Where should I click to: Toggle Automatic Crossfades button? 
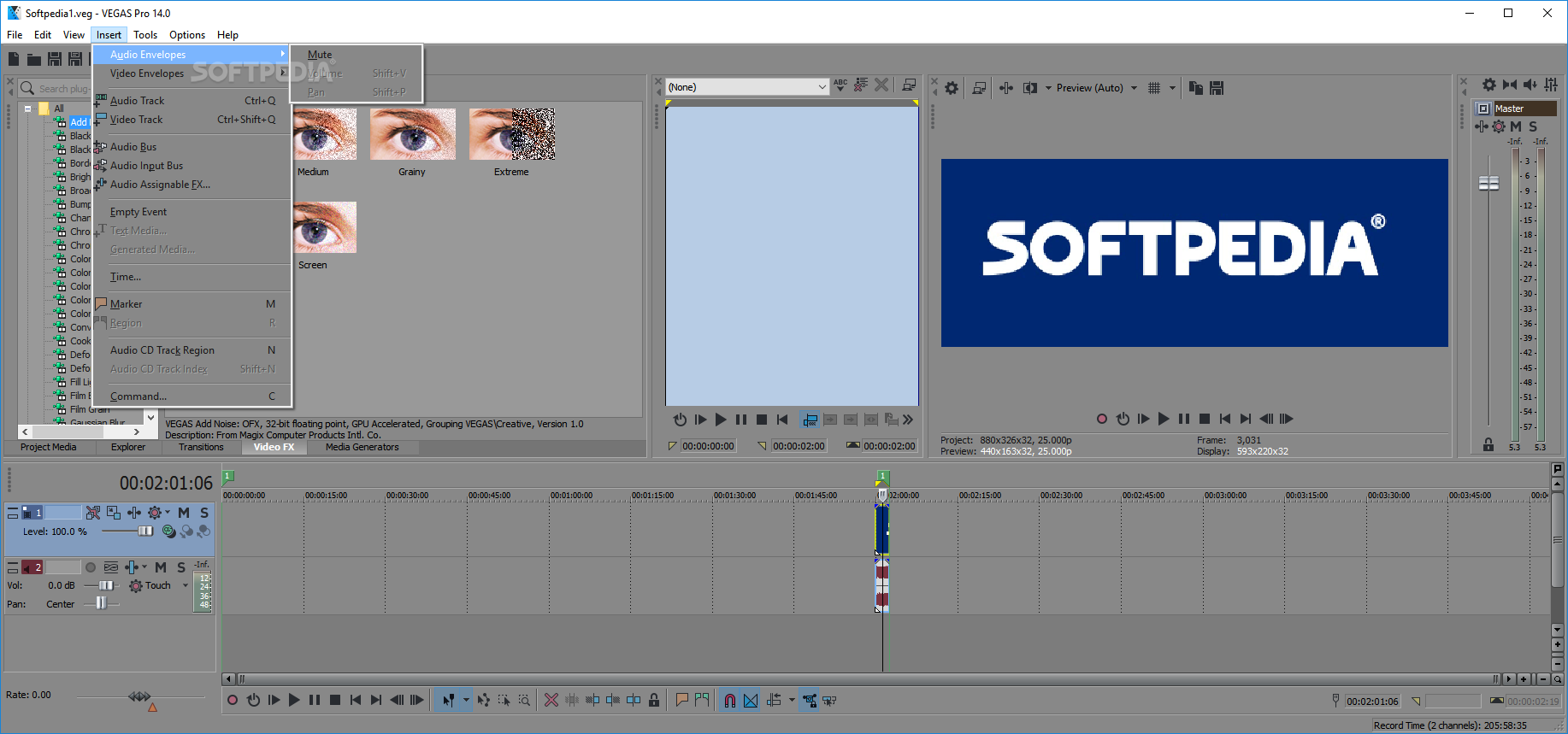click(751, 701)
